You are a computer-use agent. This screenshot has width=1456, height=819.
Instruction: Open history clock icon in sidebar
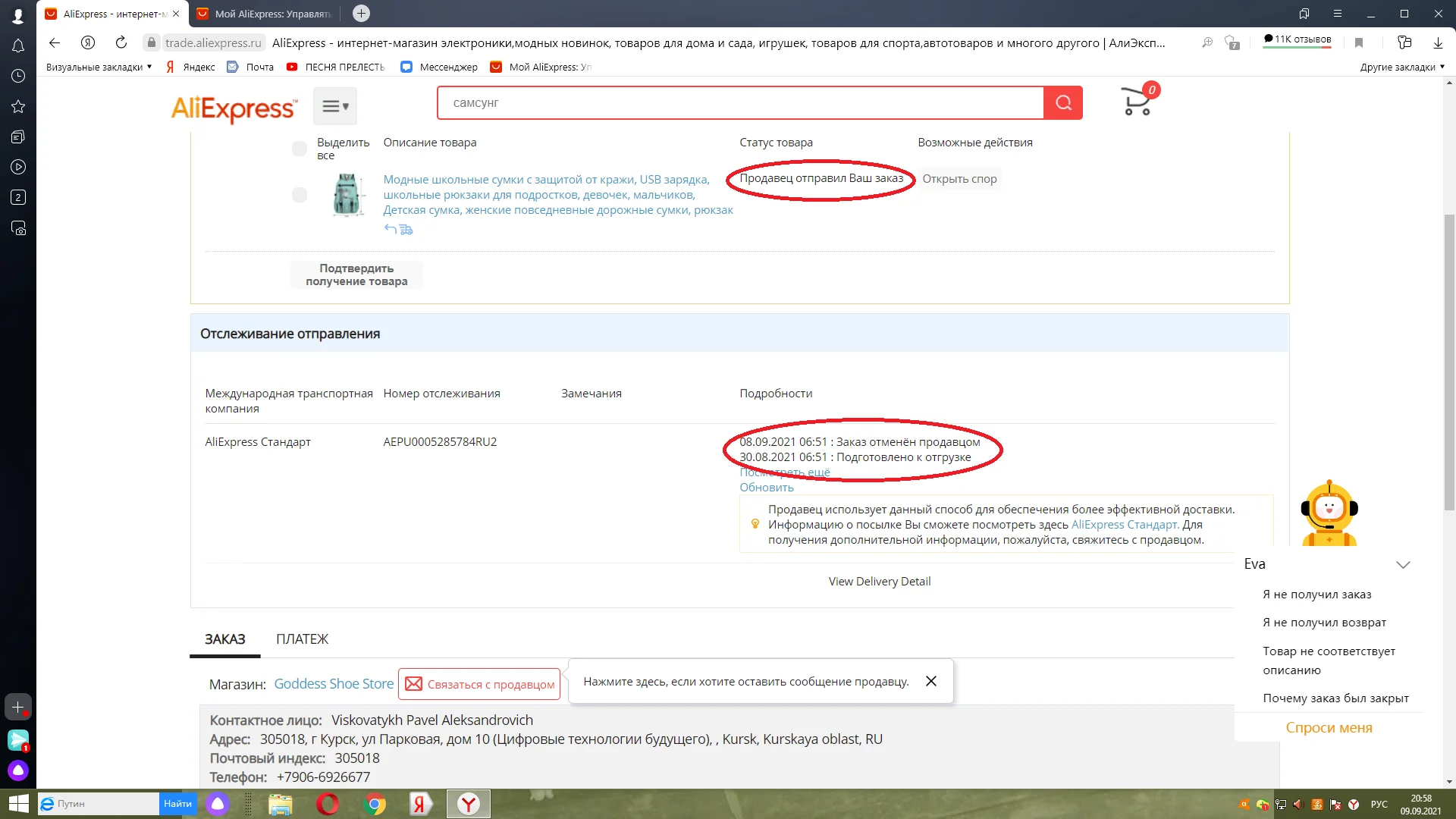pos(18,76)
